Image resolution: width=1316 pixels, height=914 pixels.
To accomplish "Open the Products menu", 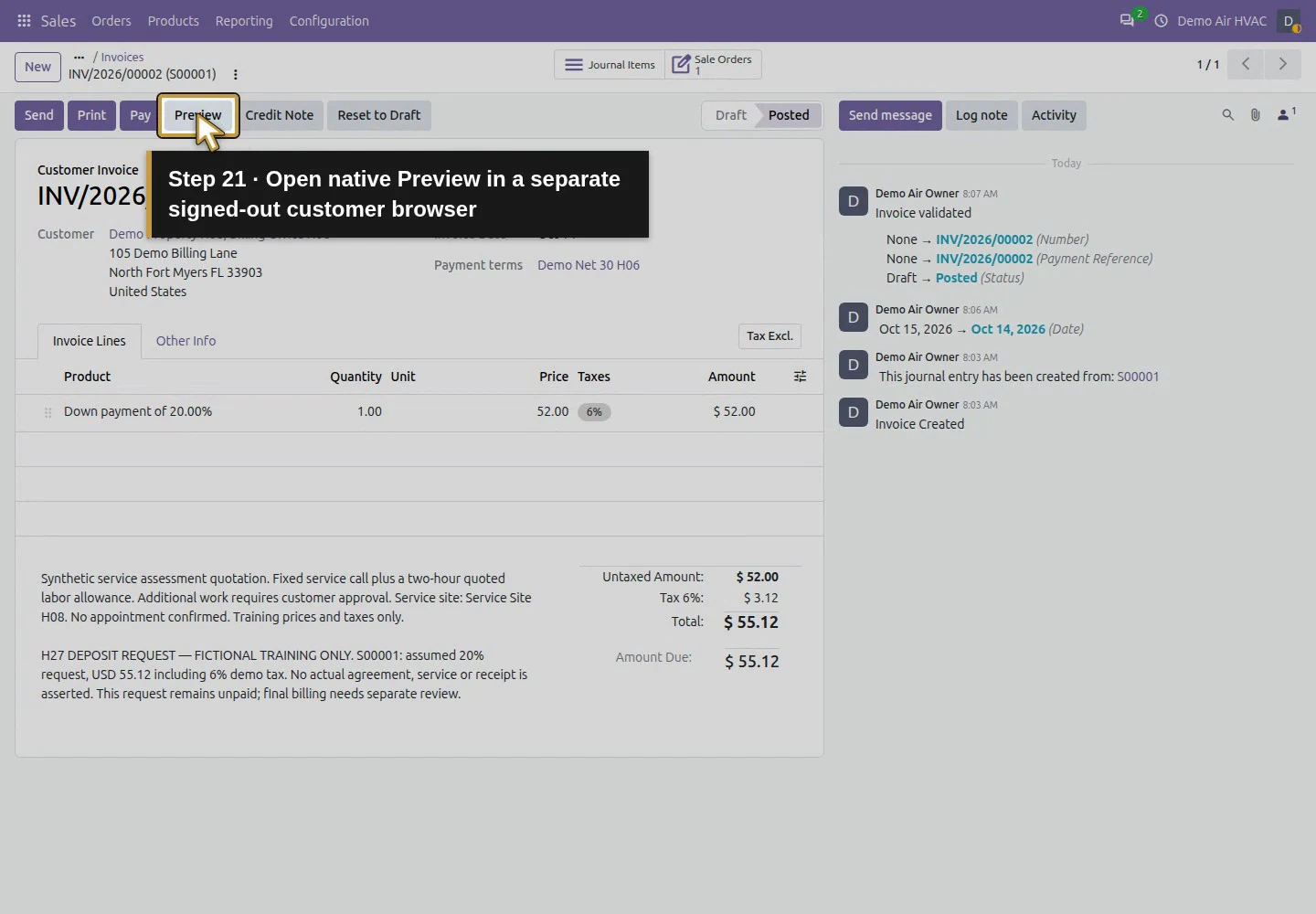I will coord(173,20).
